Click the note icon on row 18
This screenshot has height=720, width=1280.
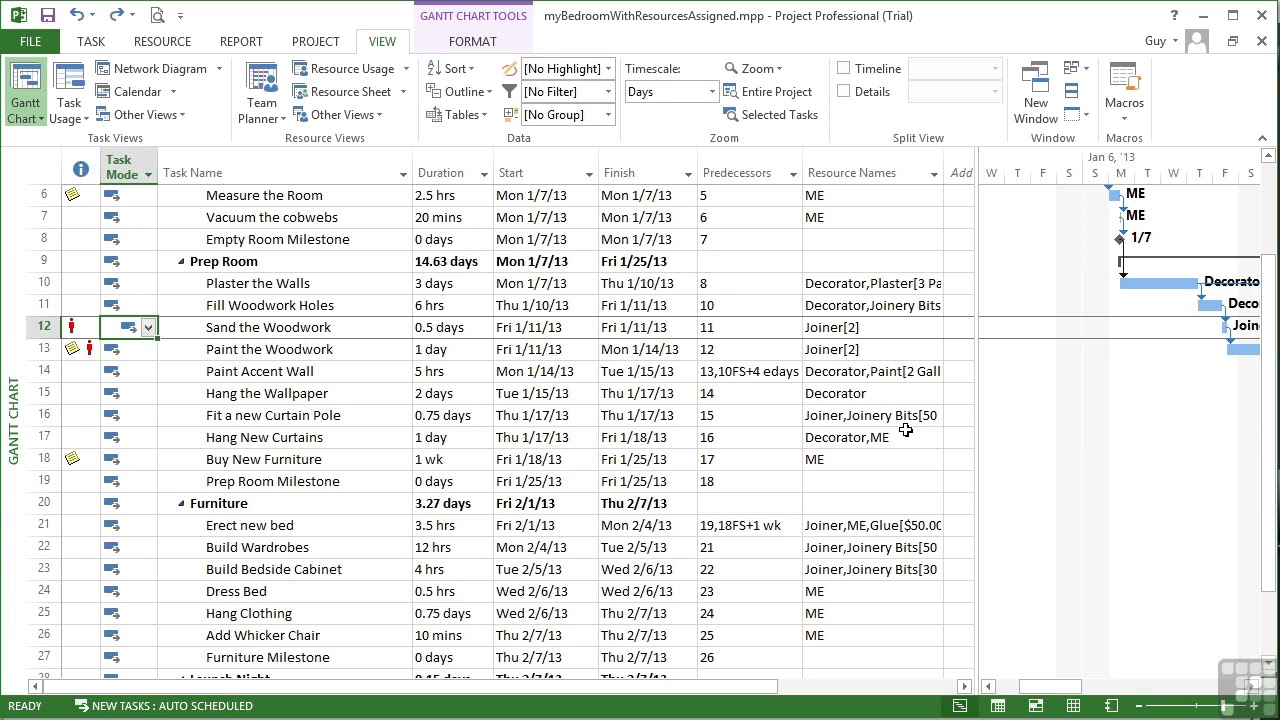tap(72, 458)
